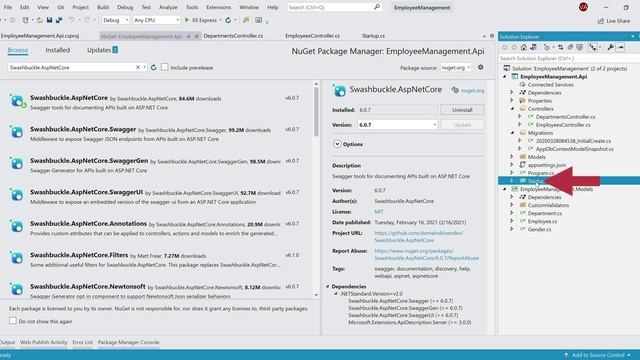Viewport: 640px width, 360px height.
Task: Open NuGet package source settings gear
Action: pyautogui.click(x=481, y=67)
